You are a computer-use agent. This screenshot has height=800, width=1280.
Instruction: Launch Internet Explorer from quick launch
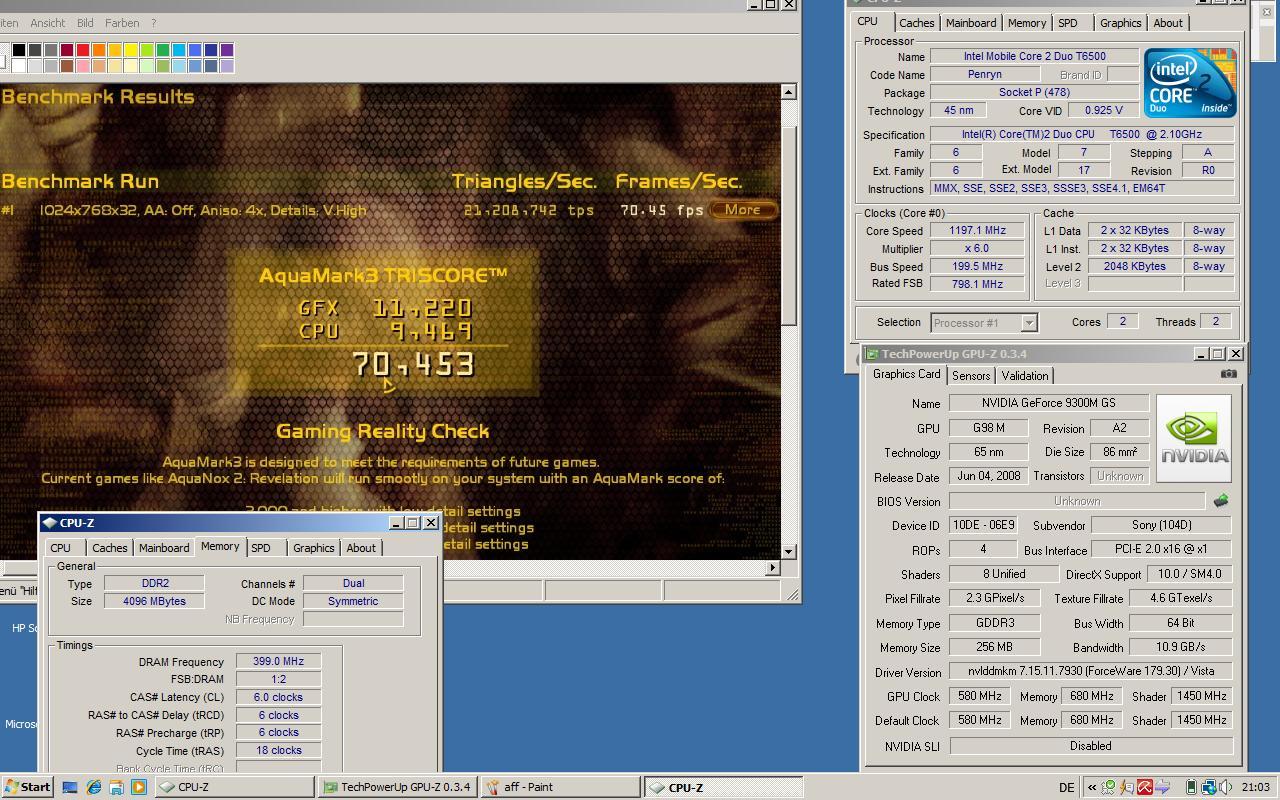(x=93, y=787)
